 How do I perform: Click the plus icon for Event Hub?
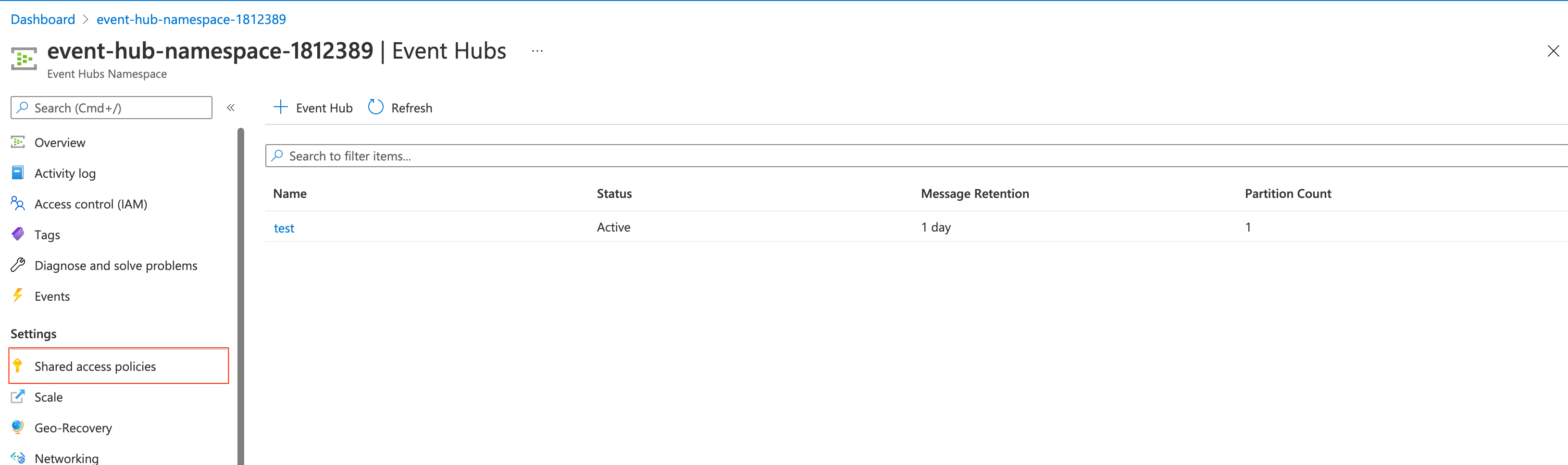tap(280, 107)
